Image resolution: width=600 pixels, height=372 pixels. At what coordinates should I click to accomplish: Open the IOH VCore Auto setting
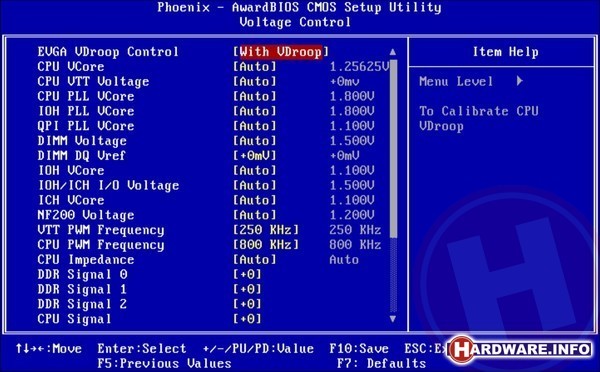point(254,171)
